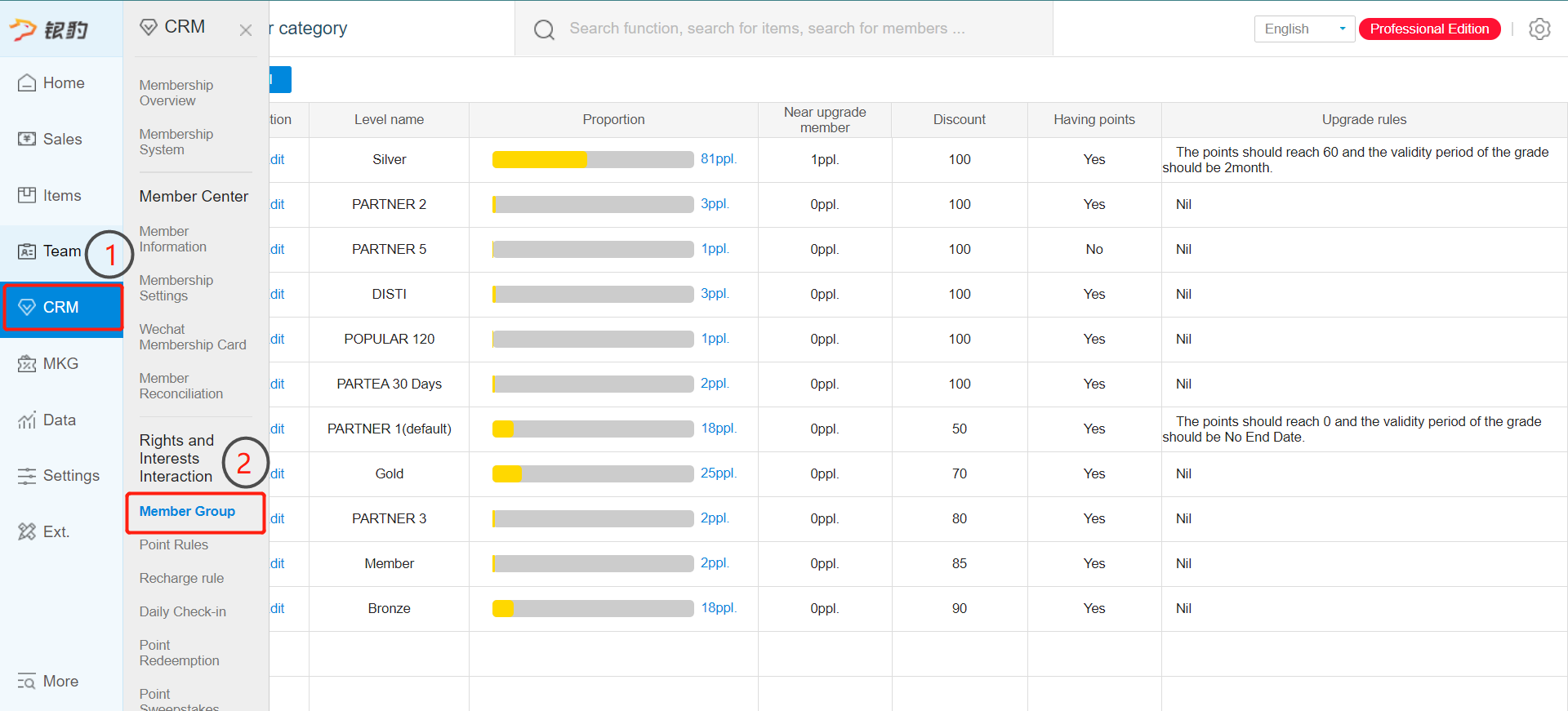Image resolution: width=1568 pixels, height=711 pixels.
Task: Close the CRM submenu panel
Action: tap(246, 30)
